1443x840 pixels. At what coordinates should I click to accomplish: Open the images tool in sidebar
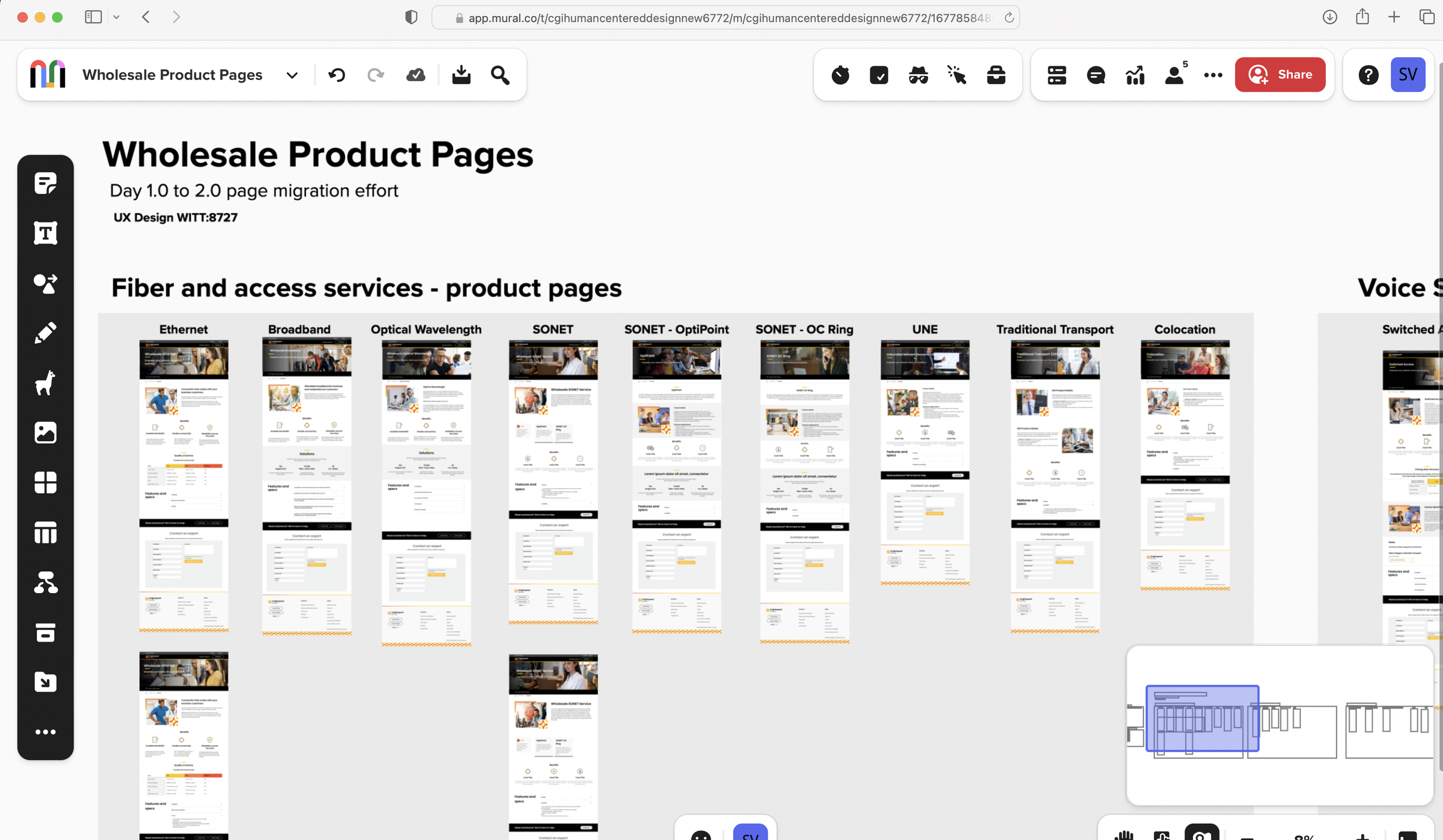click(45, 433)
